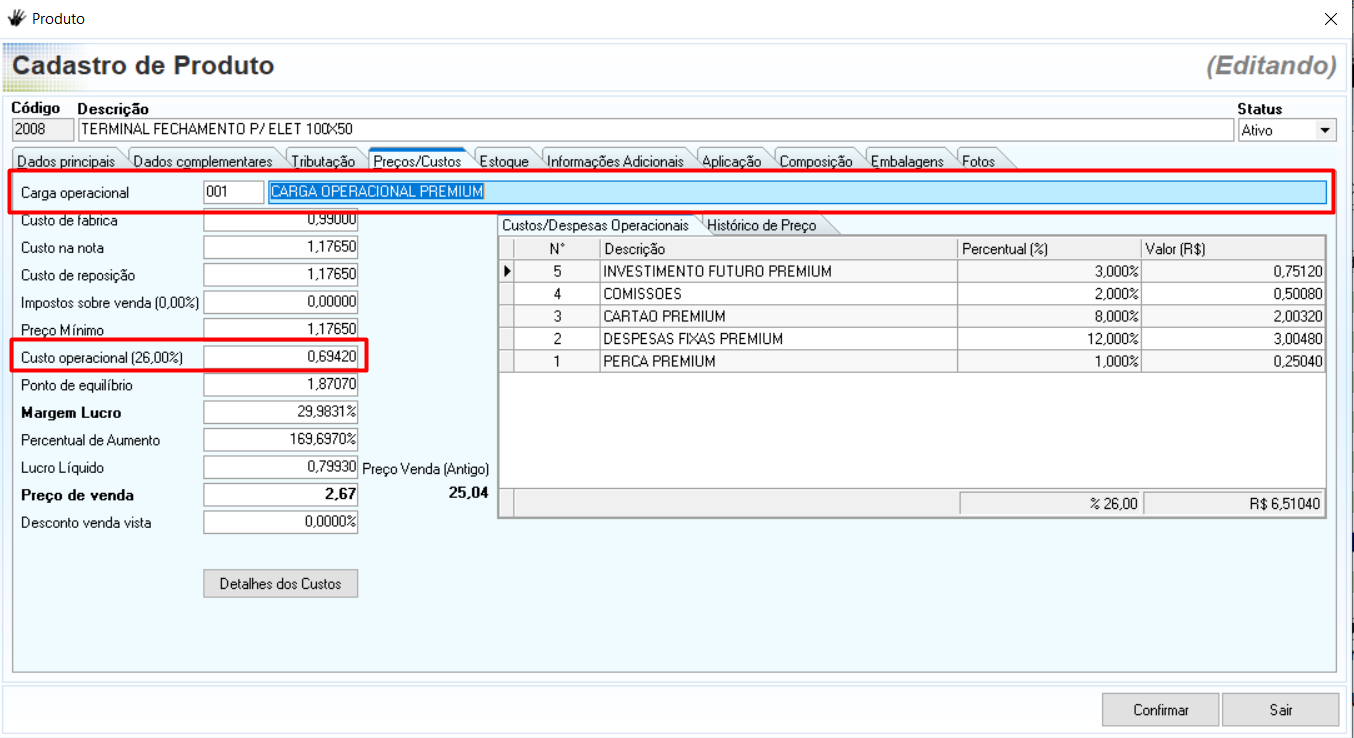Viewport: 1354px width, 738px height.
Task: Sort by the Descrição column header
Action: [779, 248]
